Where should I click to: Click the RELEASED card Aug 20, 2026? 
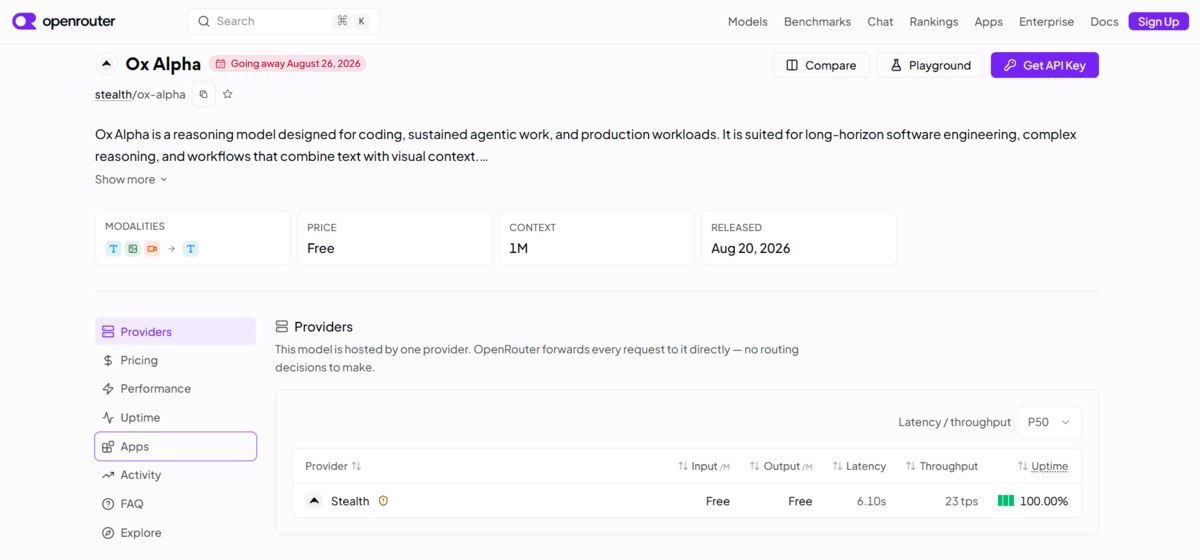[x=799, y=238]
